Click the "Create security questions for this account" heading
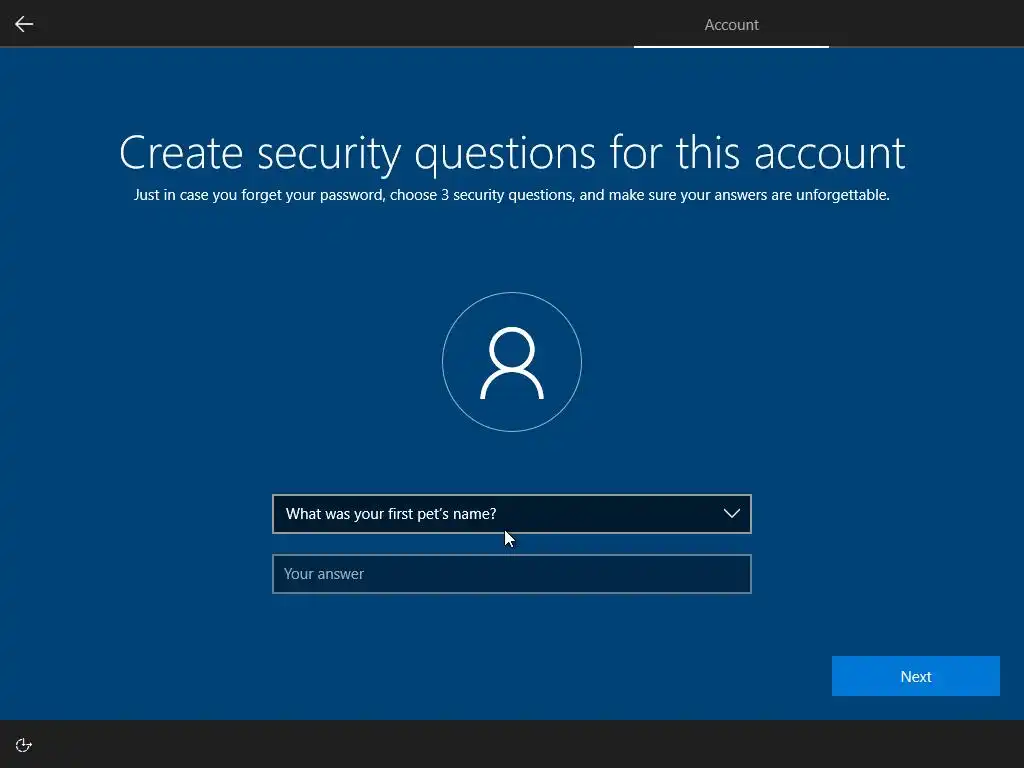This screenshot has width=1024, height=768. click(x=512, y=153)
